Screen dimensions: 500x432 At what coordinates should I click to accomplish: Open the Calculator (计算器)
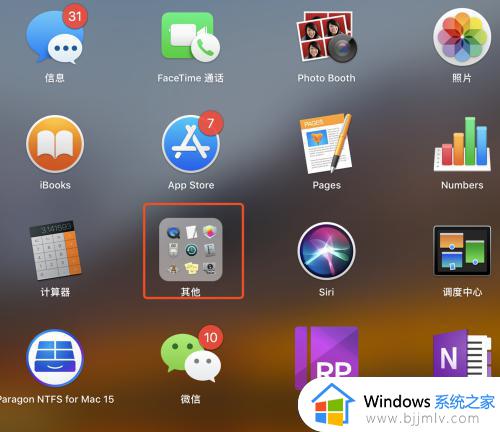coord(55,251)
